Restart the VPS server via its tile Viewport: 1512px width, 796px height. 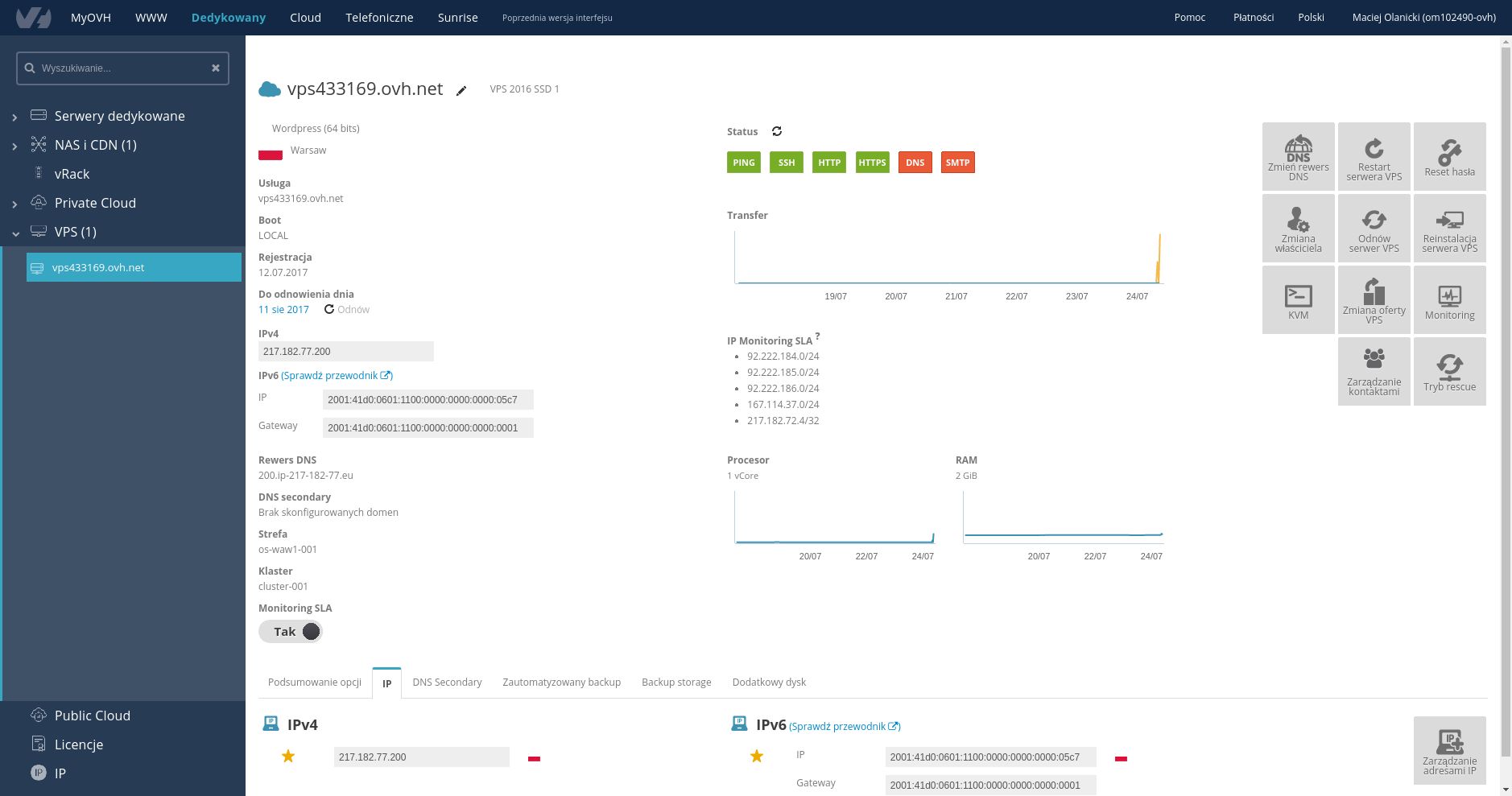(1374, 156)
